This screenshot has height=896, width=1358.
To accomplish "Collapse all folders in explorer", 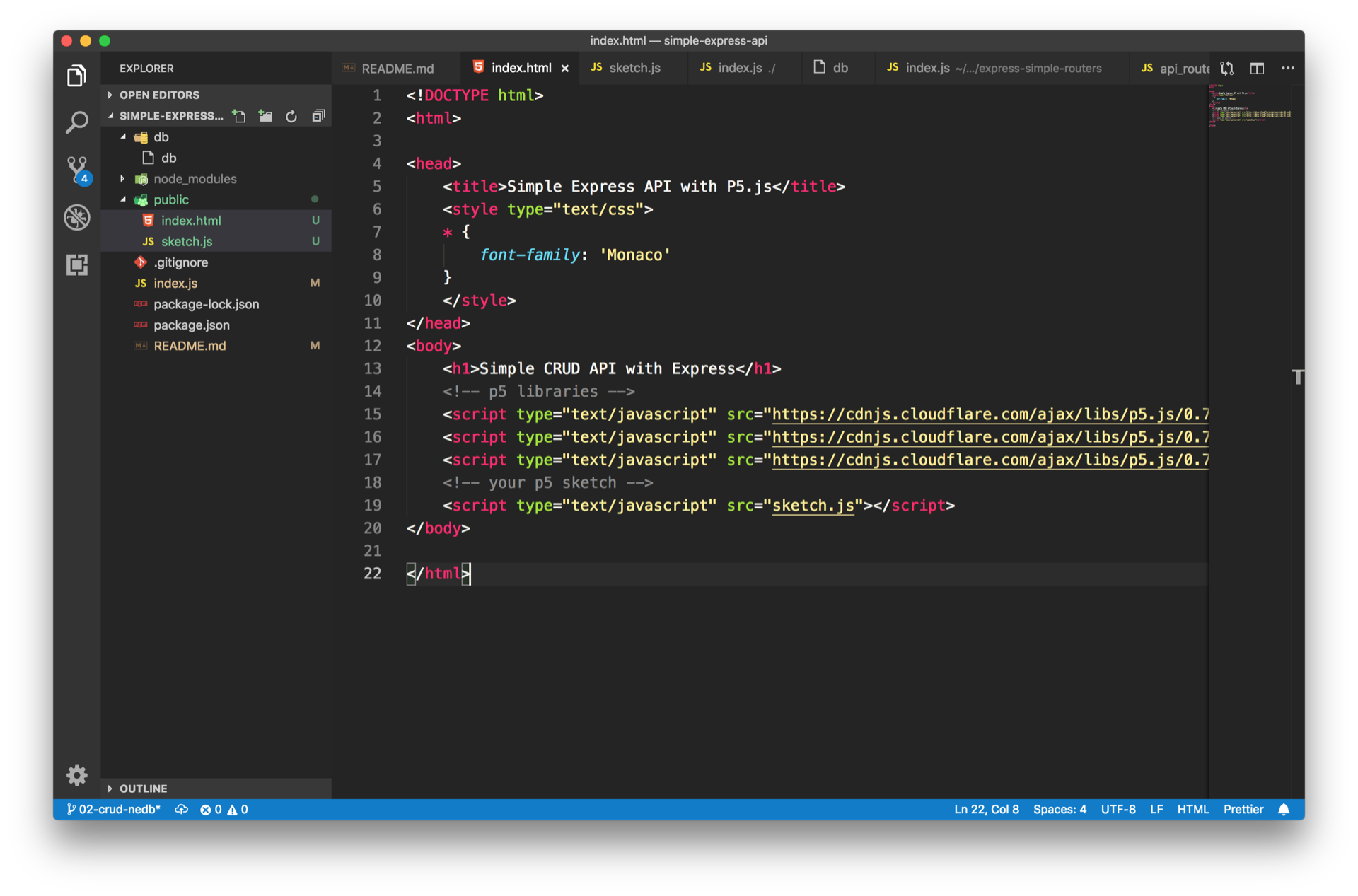I will tap(318, 116).
